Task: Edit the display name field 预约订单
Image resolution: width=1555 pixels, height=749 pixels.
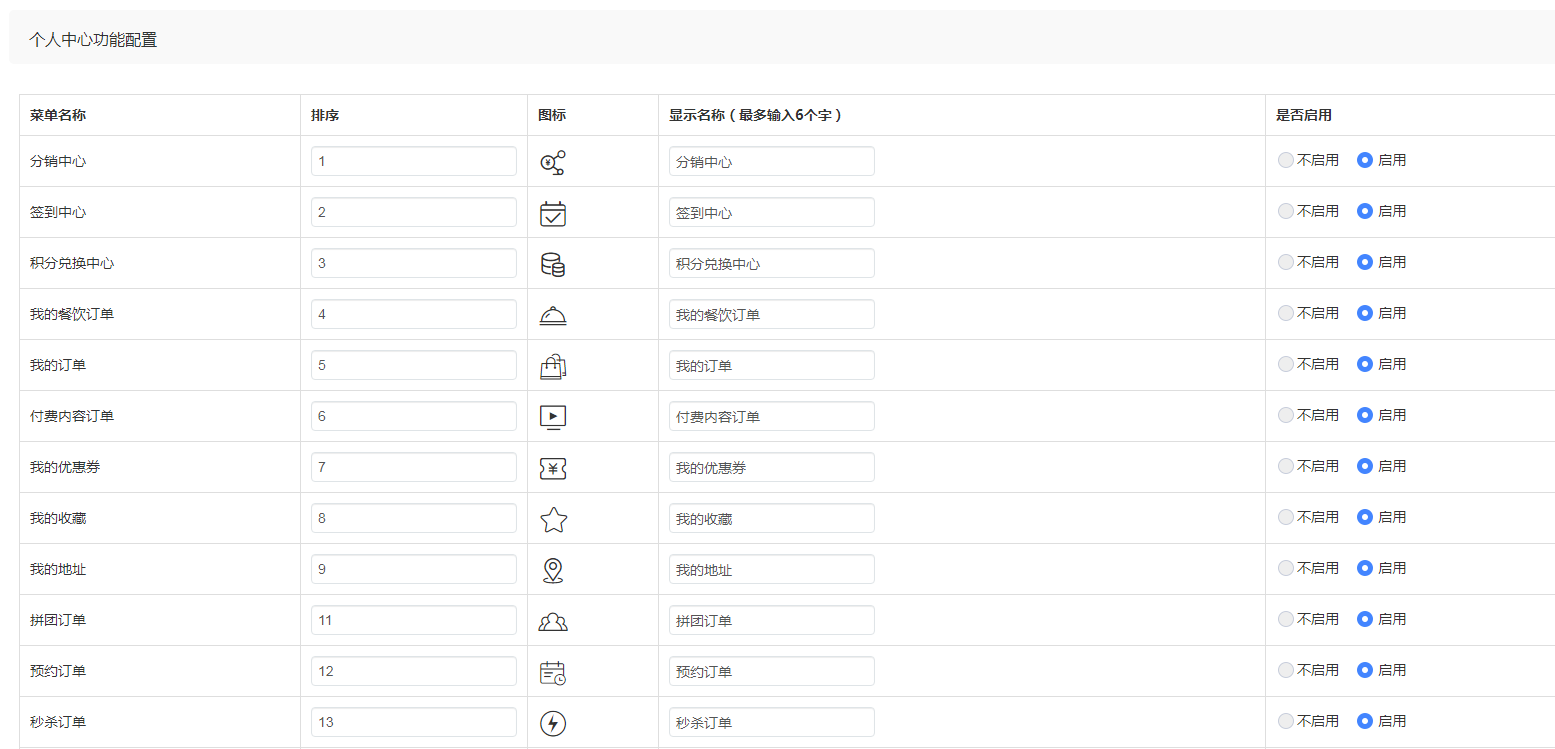Action: pos(772,671)
